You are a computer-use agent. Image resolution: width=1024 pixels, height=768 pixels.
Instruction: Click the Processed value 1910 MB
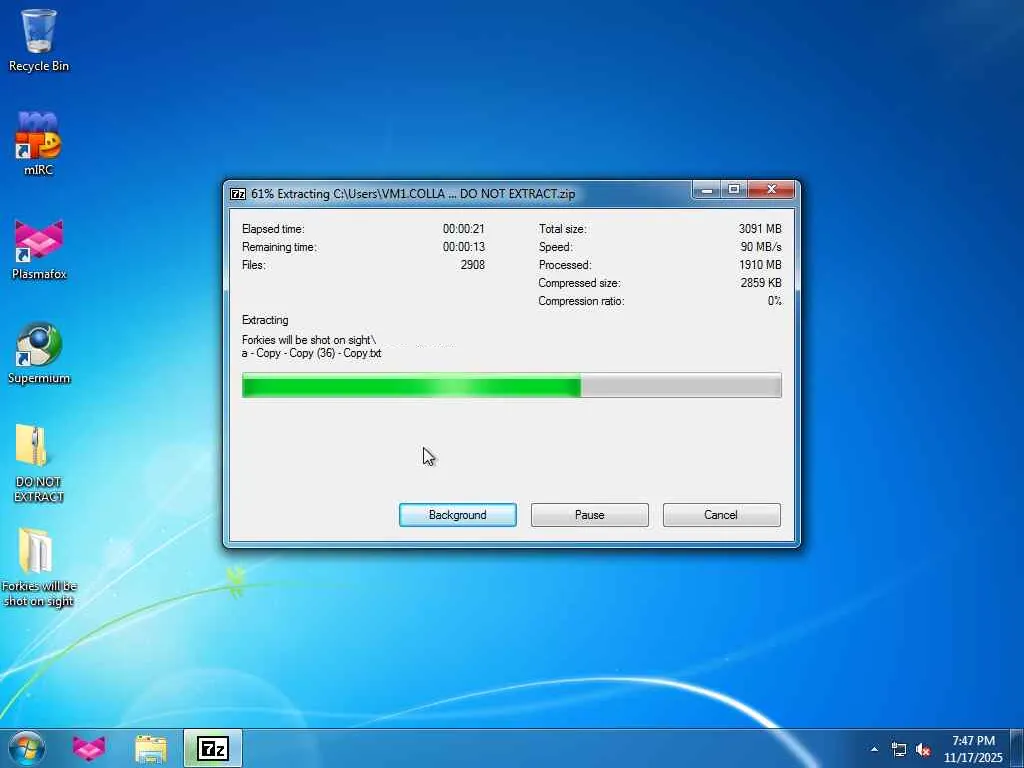(x=760, y=264)
